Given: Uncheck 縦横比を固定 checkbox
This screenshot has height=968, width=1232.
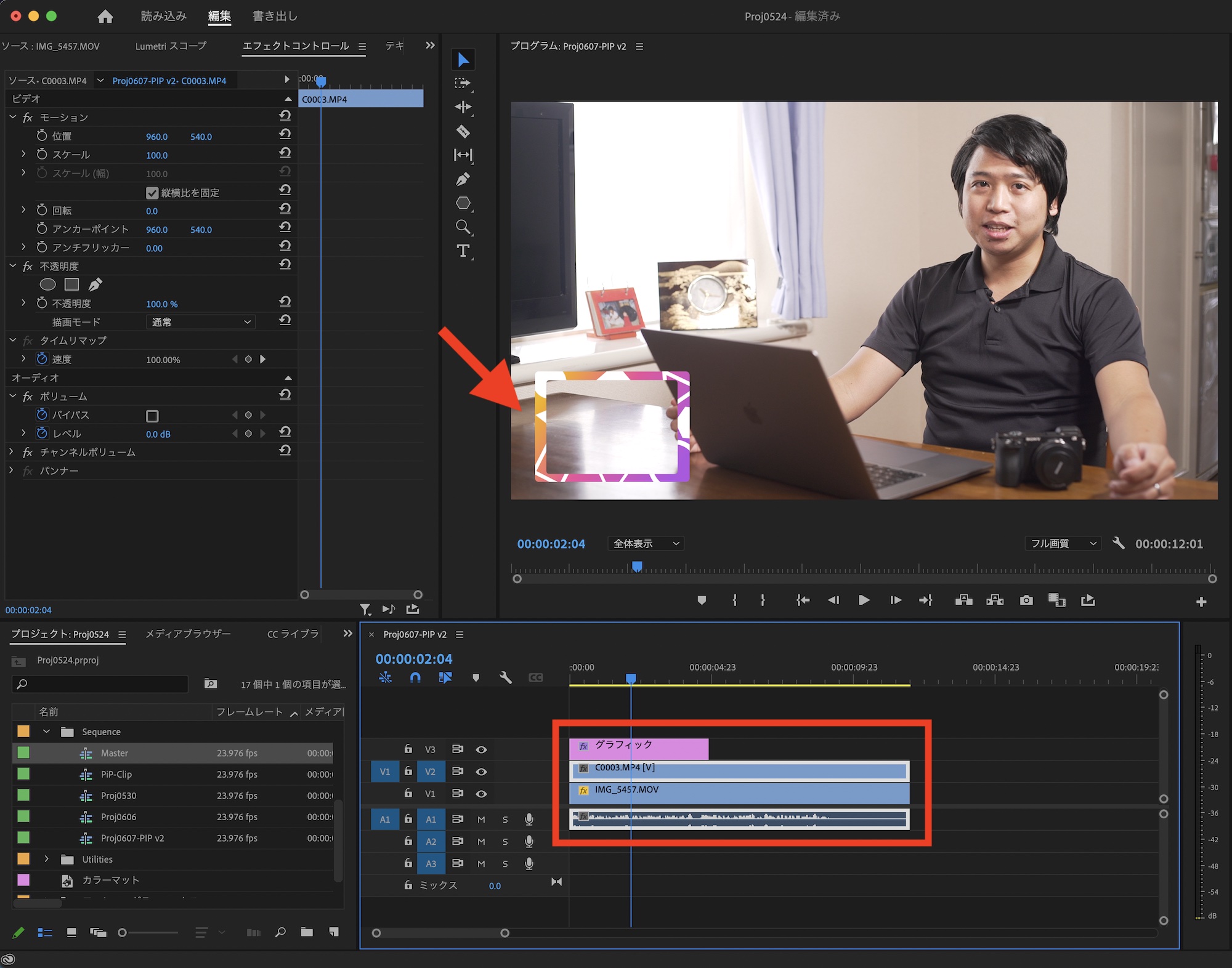Looking at the screenshot, I should pos(152,193).
